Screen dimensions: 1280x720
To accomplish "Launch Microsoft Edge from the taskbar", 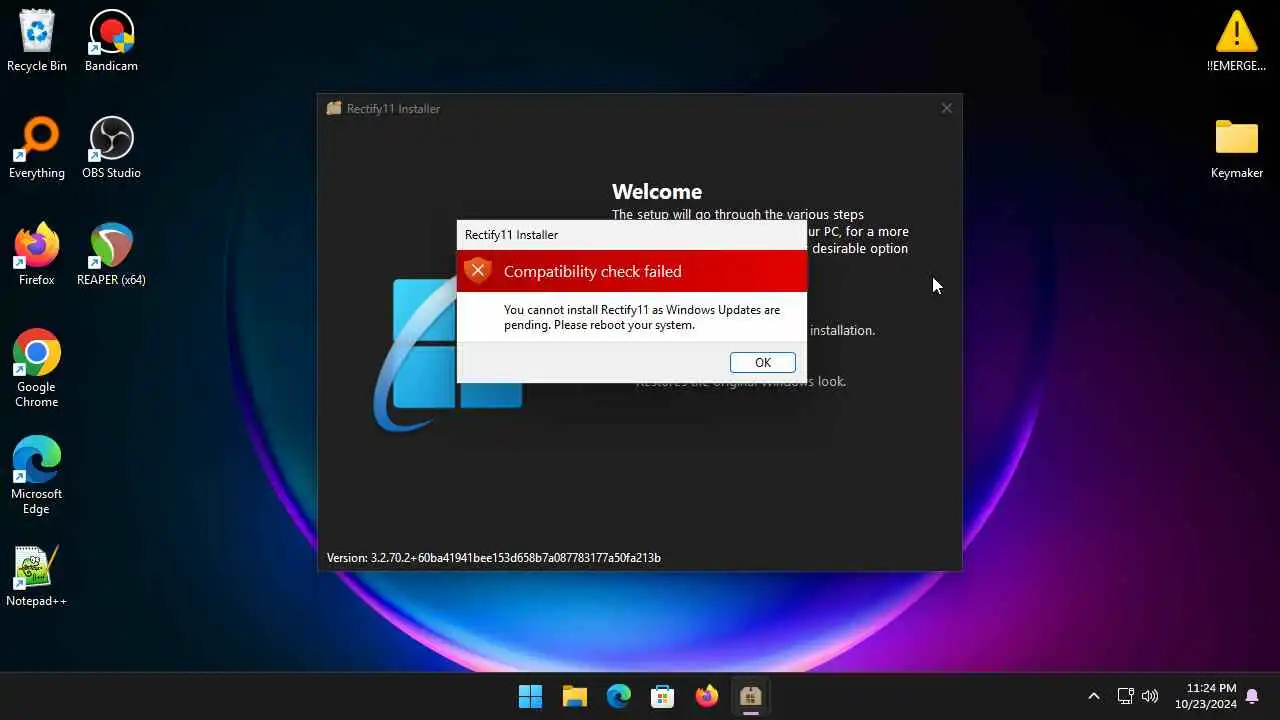I will coord(618,696).
